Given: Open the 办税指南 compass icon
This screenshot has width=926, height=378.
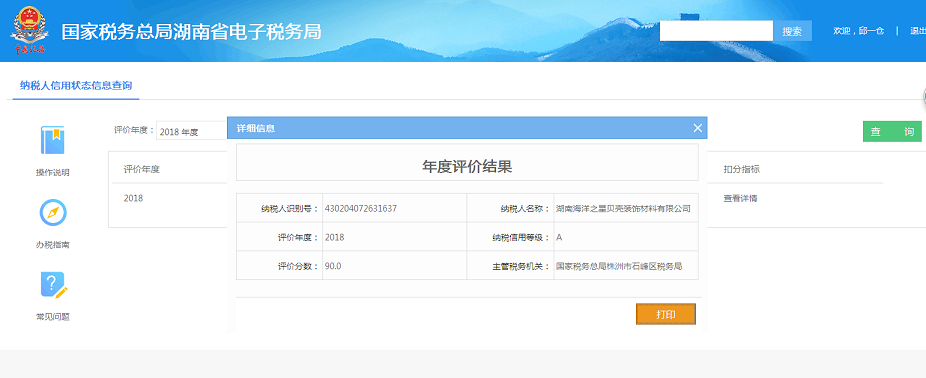Looking at the screenshot, I should tap(53, 213).
